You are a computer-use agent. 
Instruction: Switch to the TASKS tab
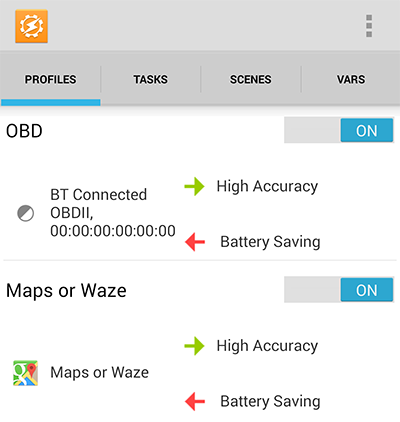click(151, 79)
